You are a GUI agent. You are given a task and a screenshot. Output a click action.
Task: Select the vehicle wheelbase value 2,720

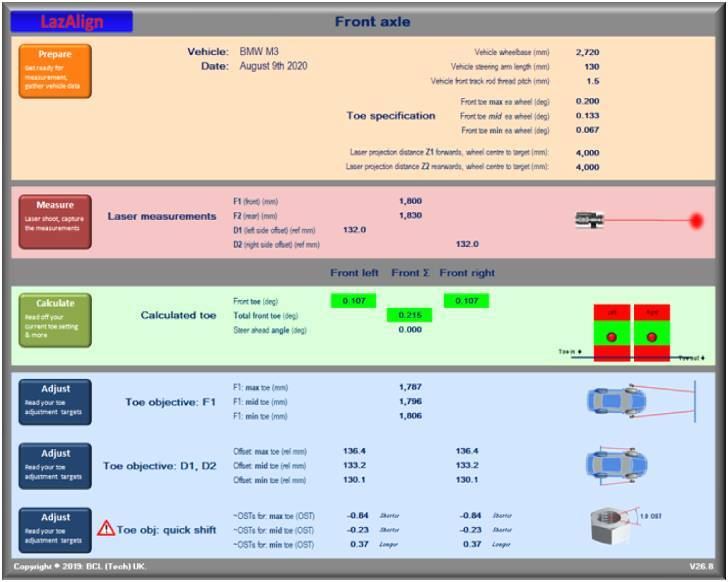tap(587, 51)
